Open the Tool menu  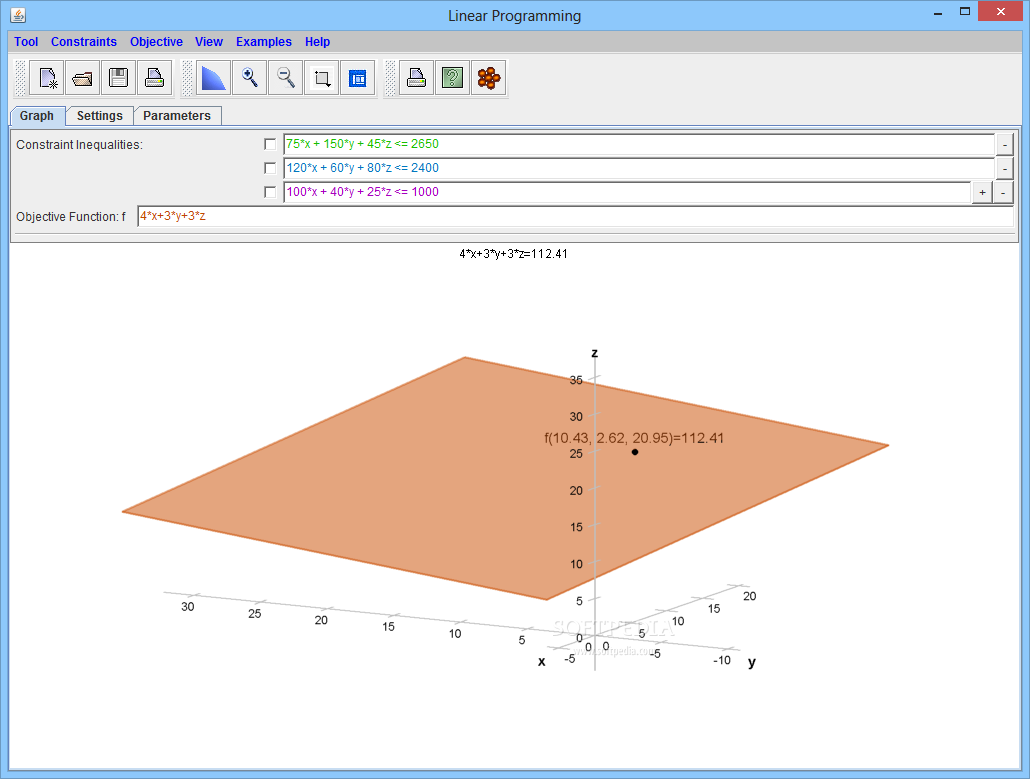click(x=26, y=41)
